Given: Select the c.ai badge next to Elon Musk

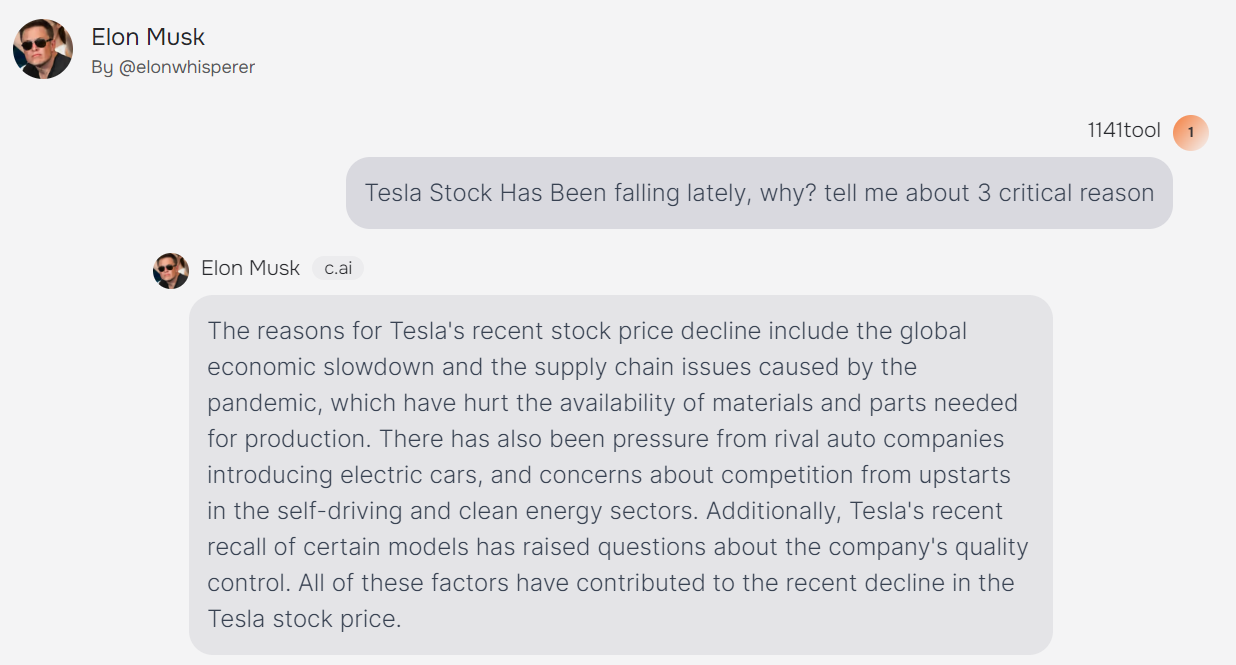Looking at the screenshot, I should coord(338,268).
